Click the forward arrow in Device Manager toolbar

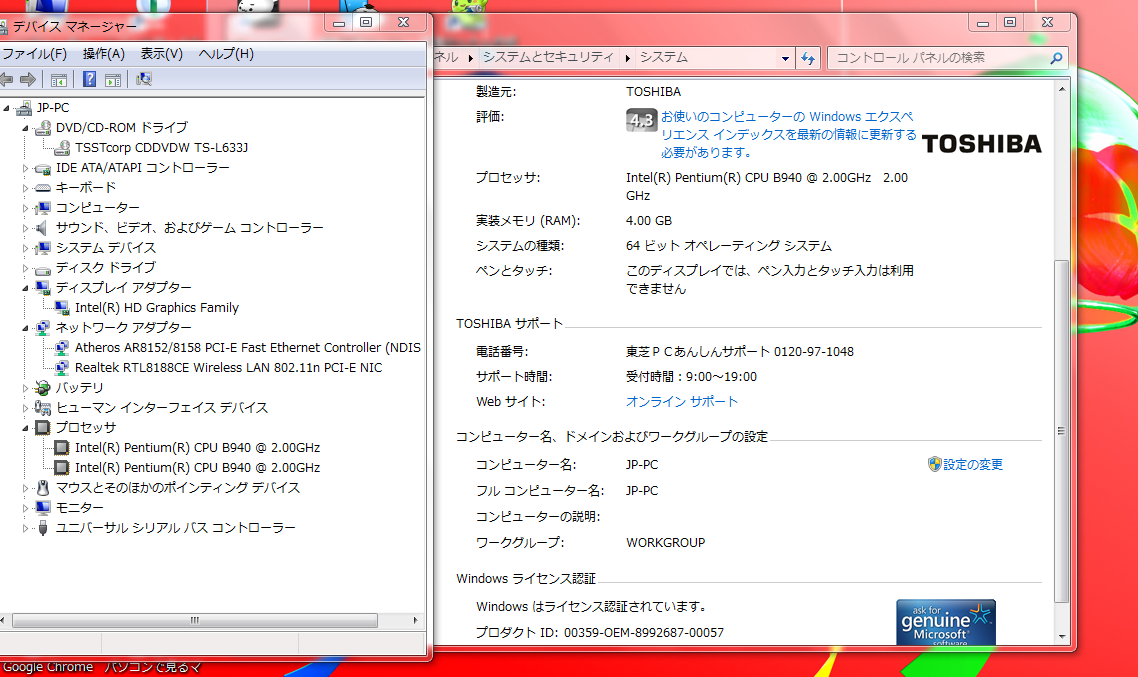point(28,79)
